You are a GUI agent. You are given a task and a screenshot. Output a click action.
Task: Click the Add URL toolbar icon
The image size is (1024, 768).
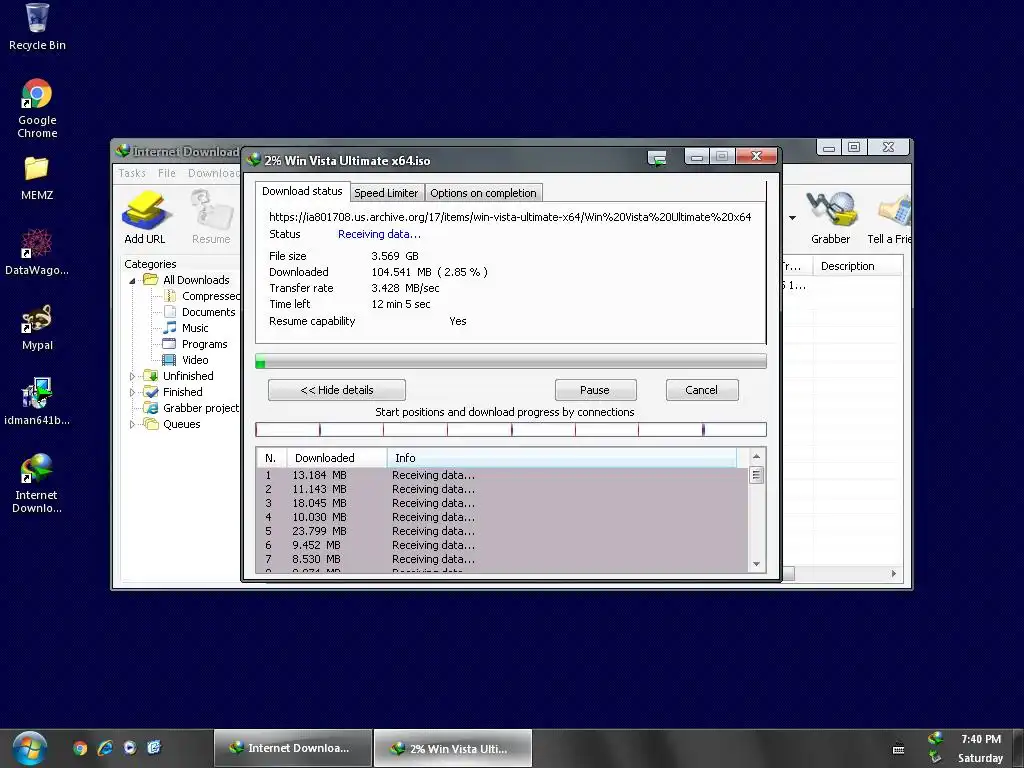pos(145,217)
